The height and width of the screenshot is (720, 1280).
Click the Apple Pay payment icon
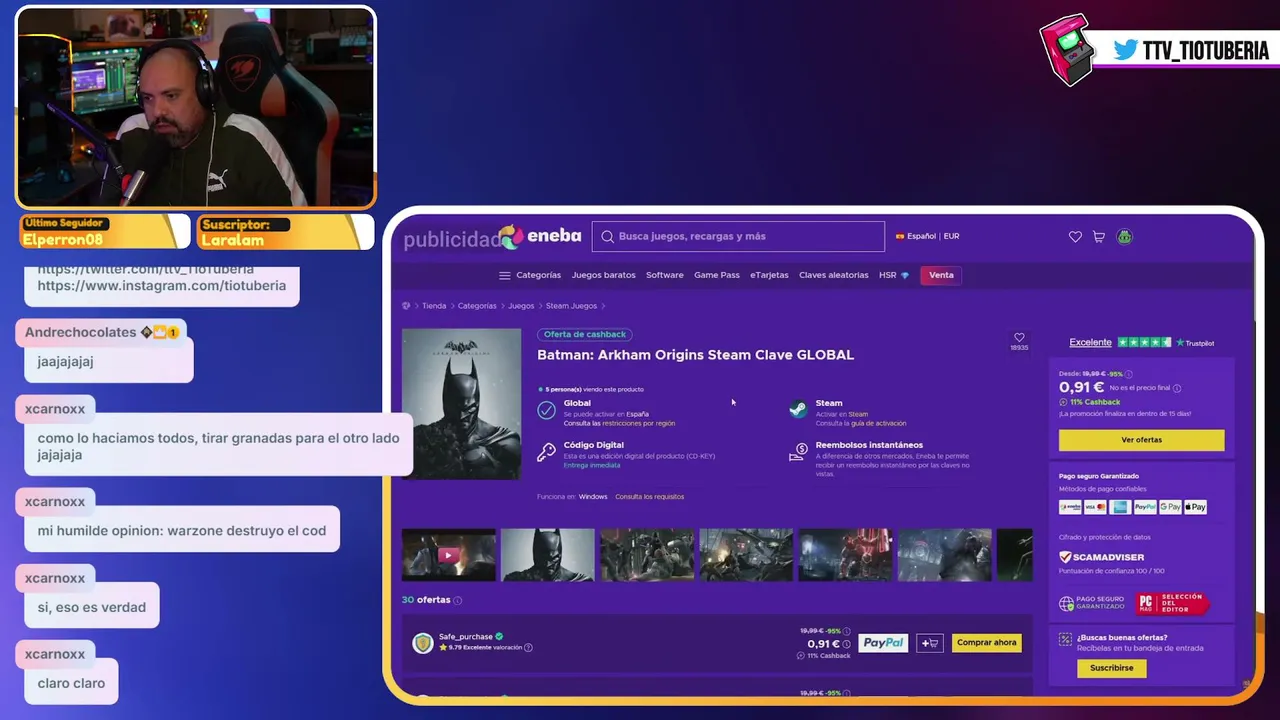[x=1196, y=507]
